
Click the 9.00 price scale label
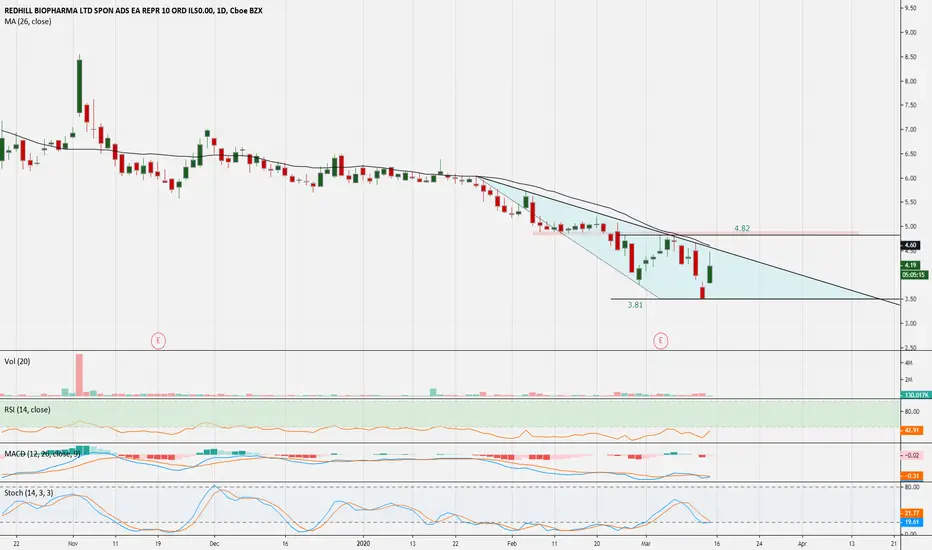pos(910,33)
